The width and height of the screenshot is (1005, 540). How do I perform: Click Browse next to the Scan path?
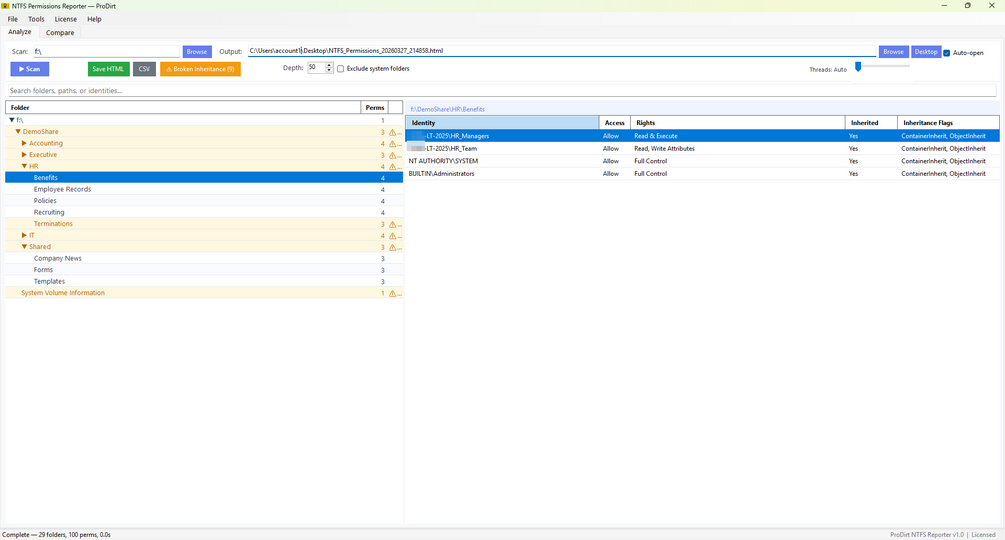click(x=197, y=51)
